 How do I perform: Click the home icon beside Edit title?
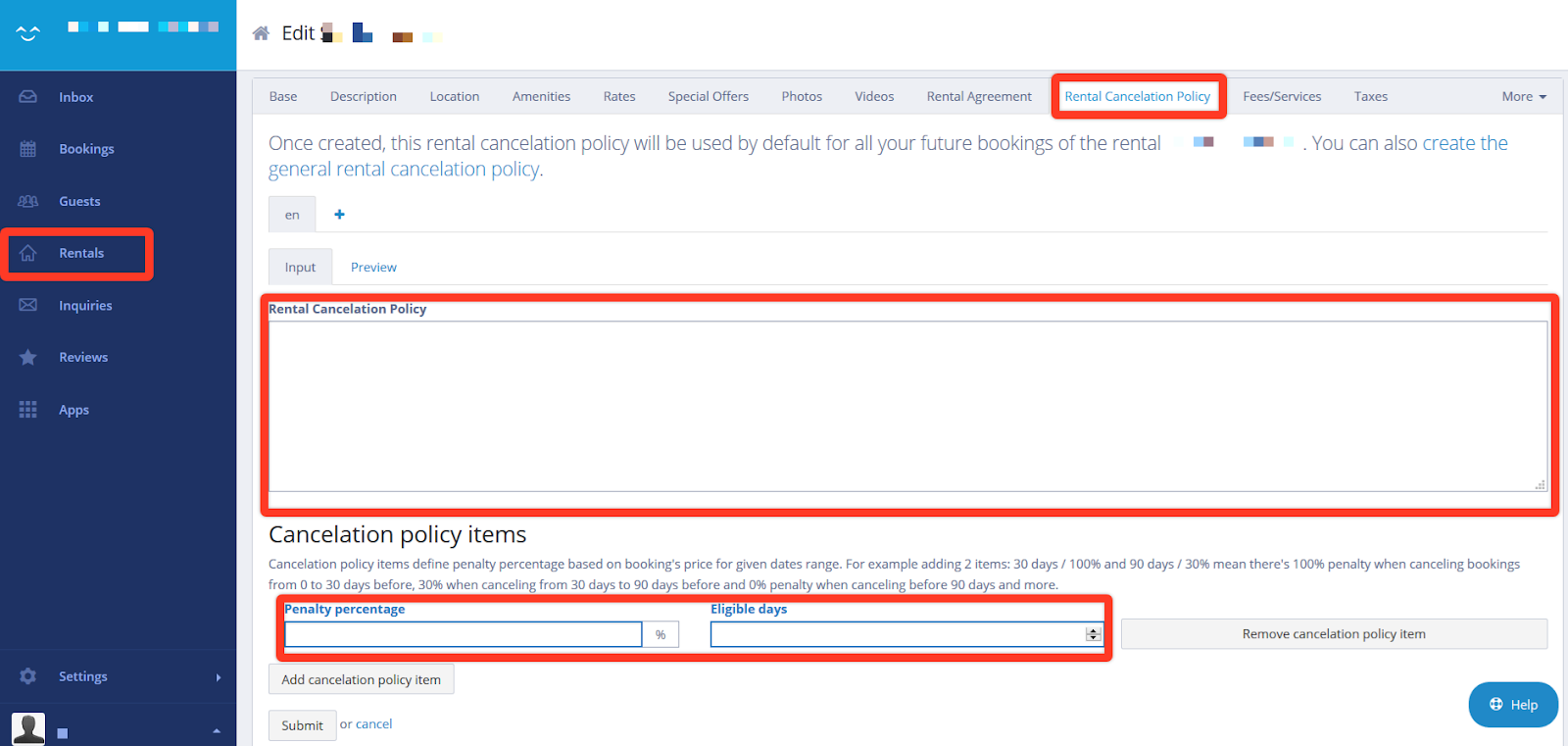point(261,33)
